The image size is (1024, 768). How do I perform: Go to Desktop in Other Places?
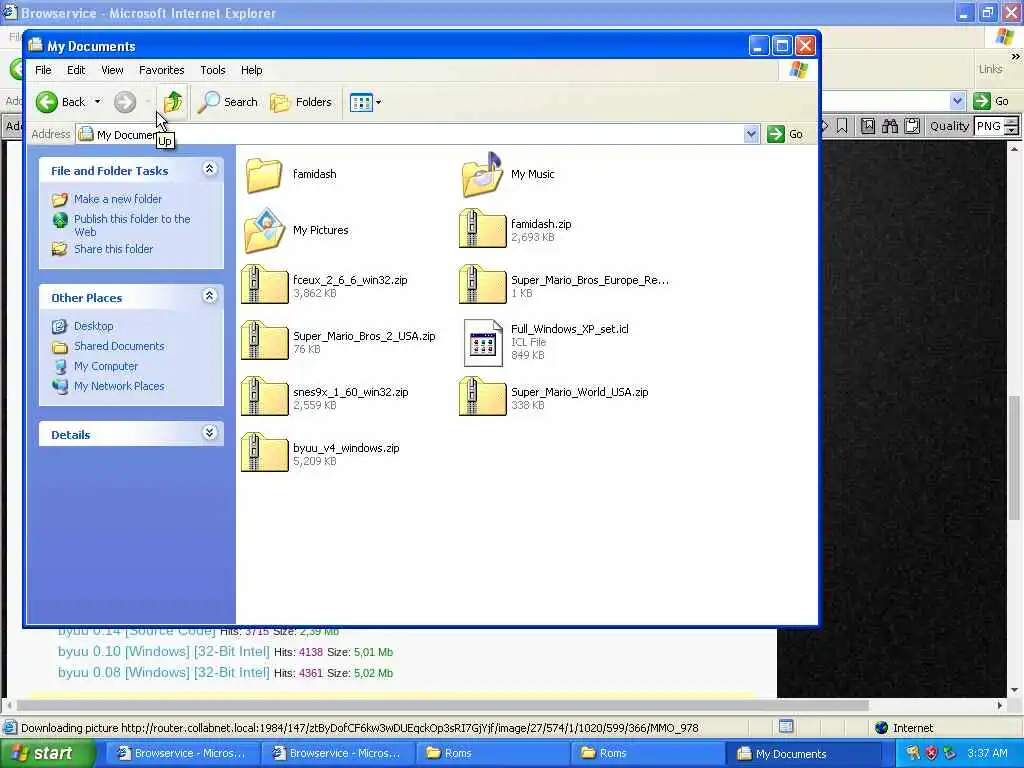pos(93,326)
